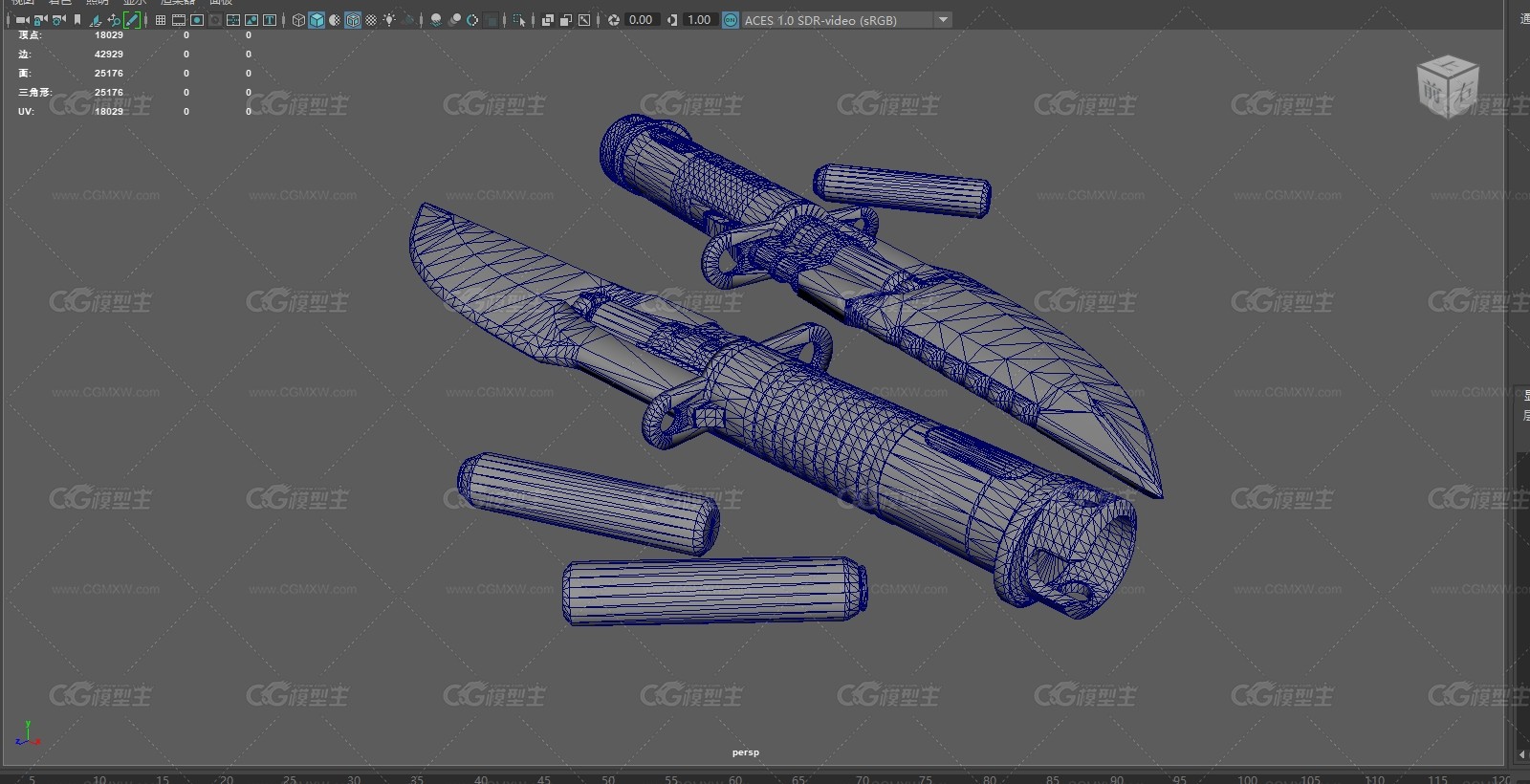
Task: Click the view transform dropdown arrow
Action: 943,20
